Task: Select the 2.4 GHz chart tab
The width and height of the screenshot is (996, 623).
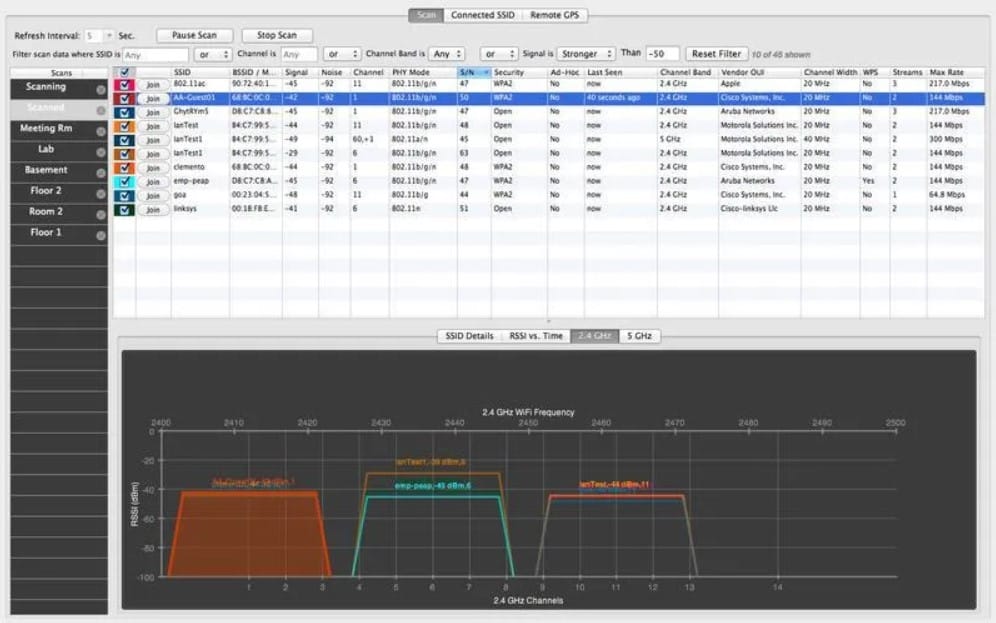Action: point(595,336)
